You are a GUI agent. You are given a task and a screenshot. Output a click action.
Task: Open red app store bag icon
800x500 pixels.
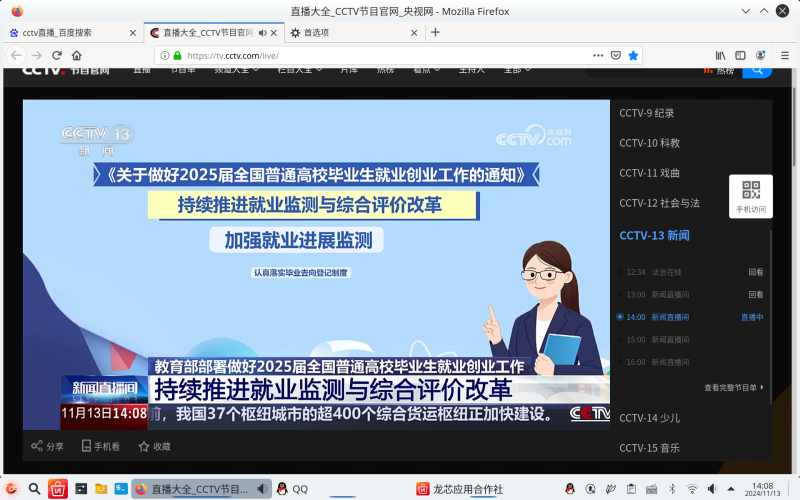(58, 489)
